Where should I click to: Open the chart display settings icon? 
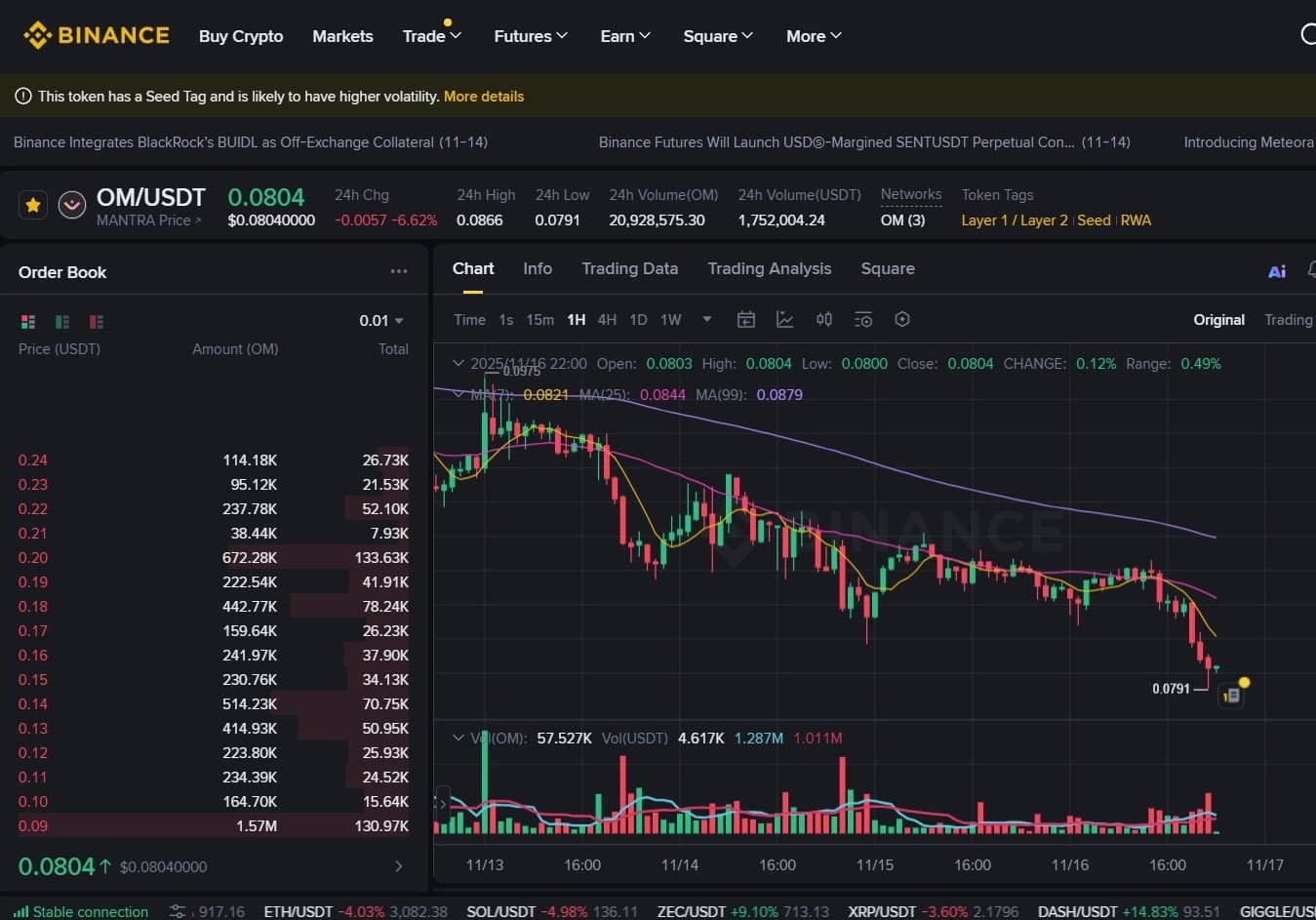click(x=863, y=319)
